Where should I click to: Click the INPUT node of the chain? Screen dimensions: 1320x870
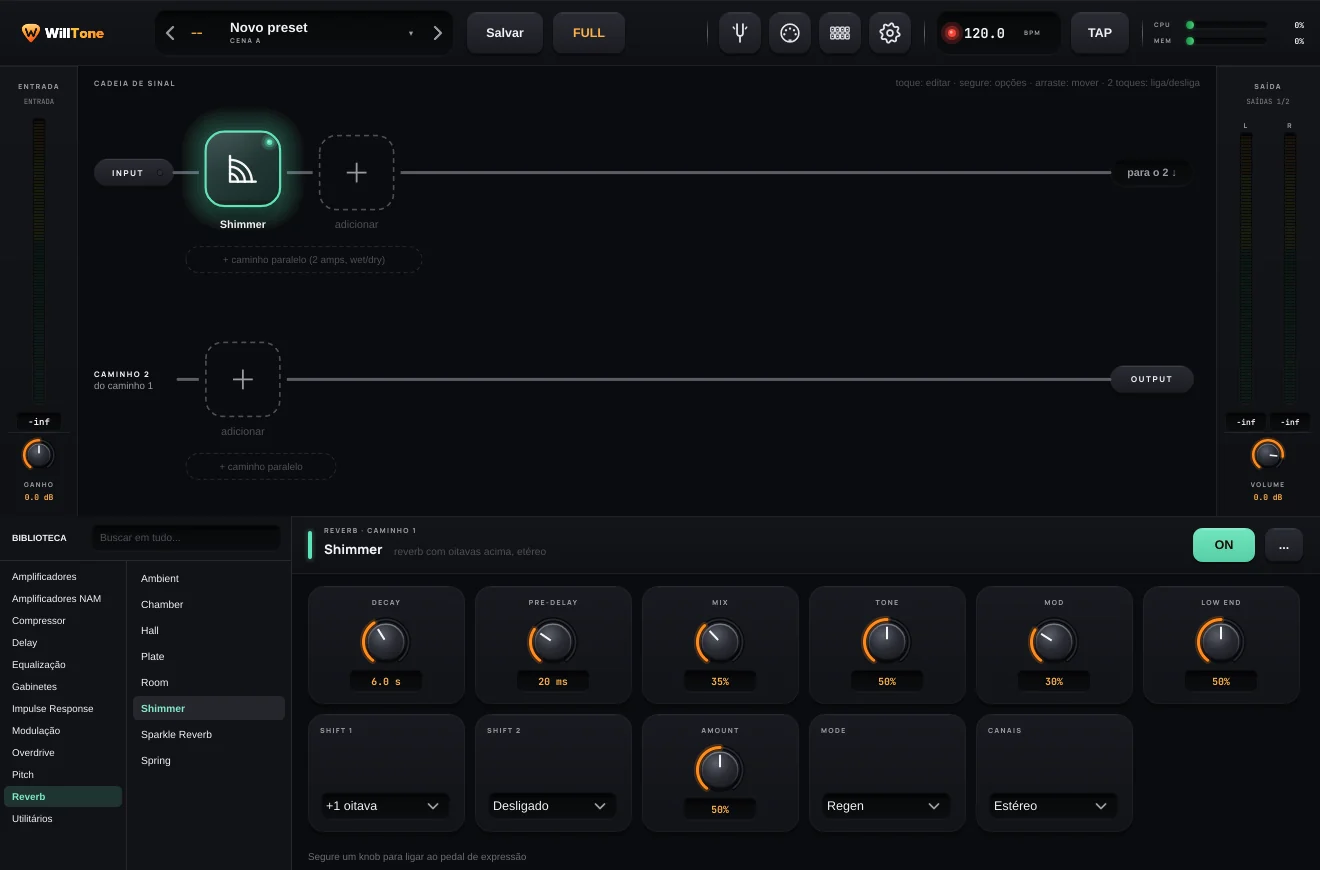133,173
